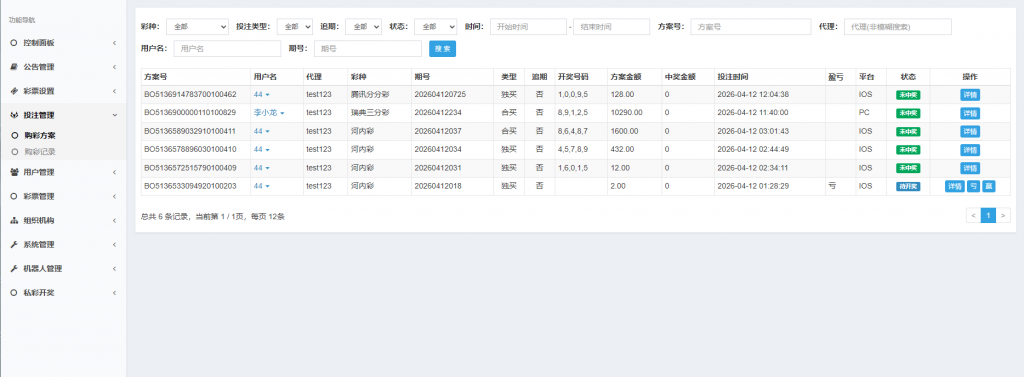The image size is (1024, 377).
Task: Select the 购彩方案 submenu item
Action: [40, 136]
